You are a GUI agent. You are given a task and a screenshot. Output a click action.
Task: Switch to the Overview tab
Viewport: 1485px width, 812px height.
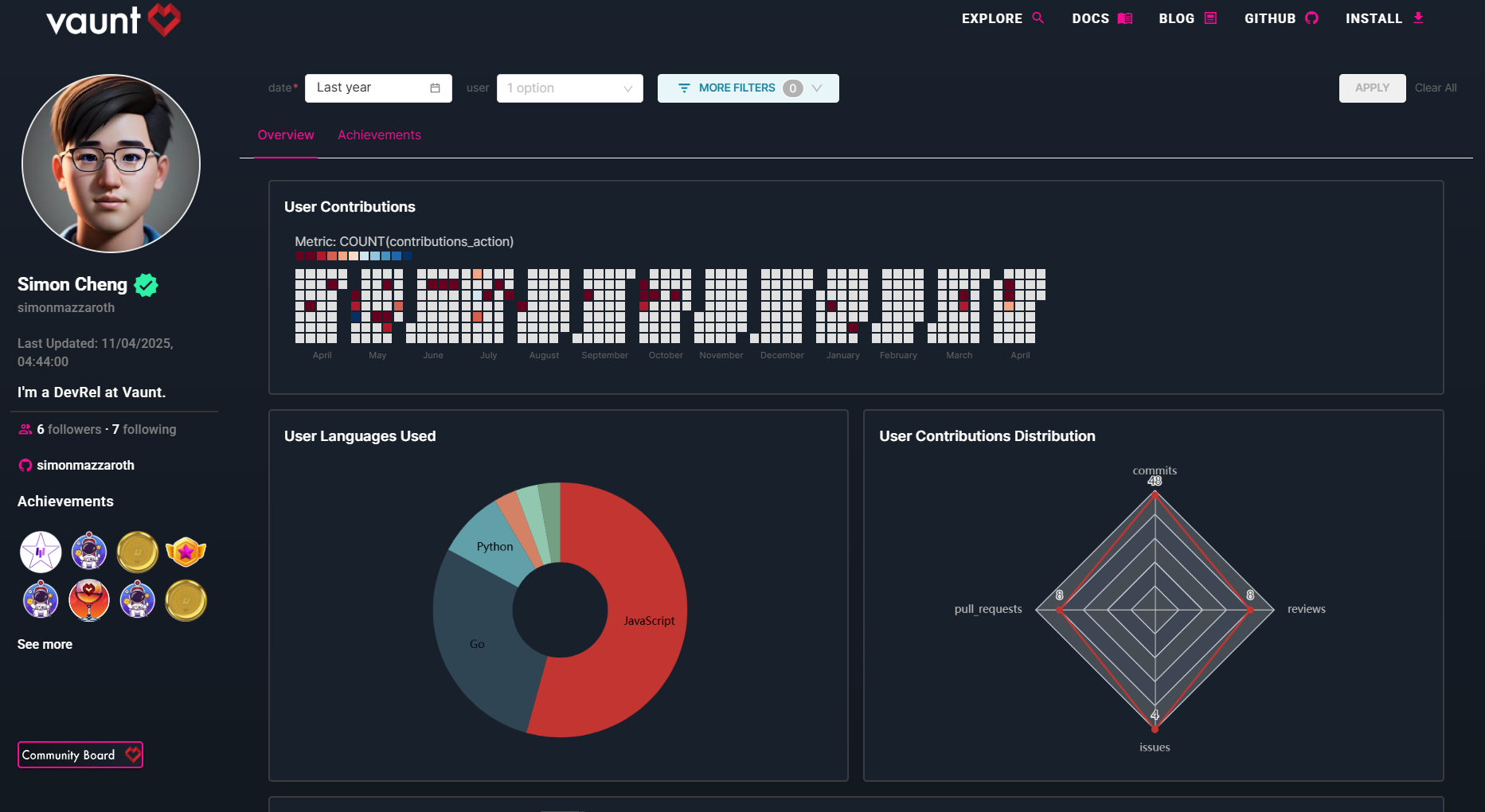click(x=286, y=135)
